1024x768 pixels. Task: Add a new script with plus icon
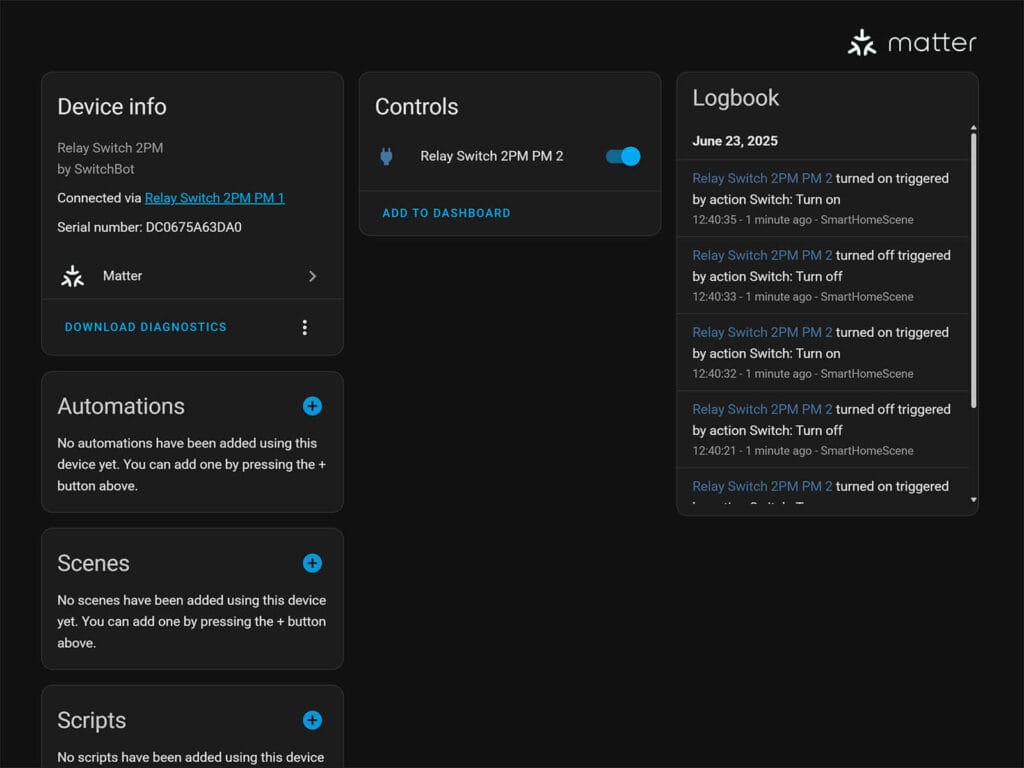(x=312, y=720)
